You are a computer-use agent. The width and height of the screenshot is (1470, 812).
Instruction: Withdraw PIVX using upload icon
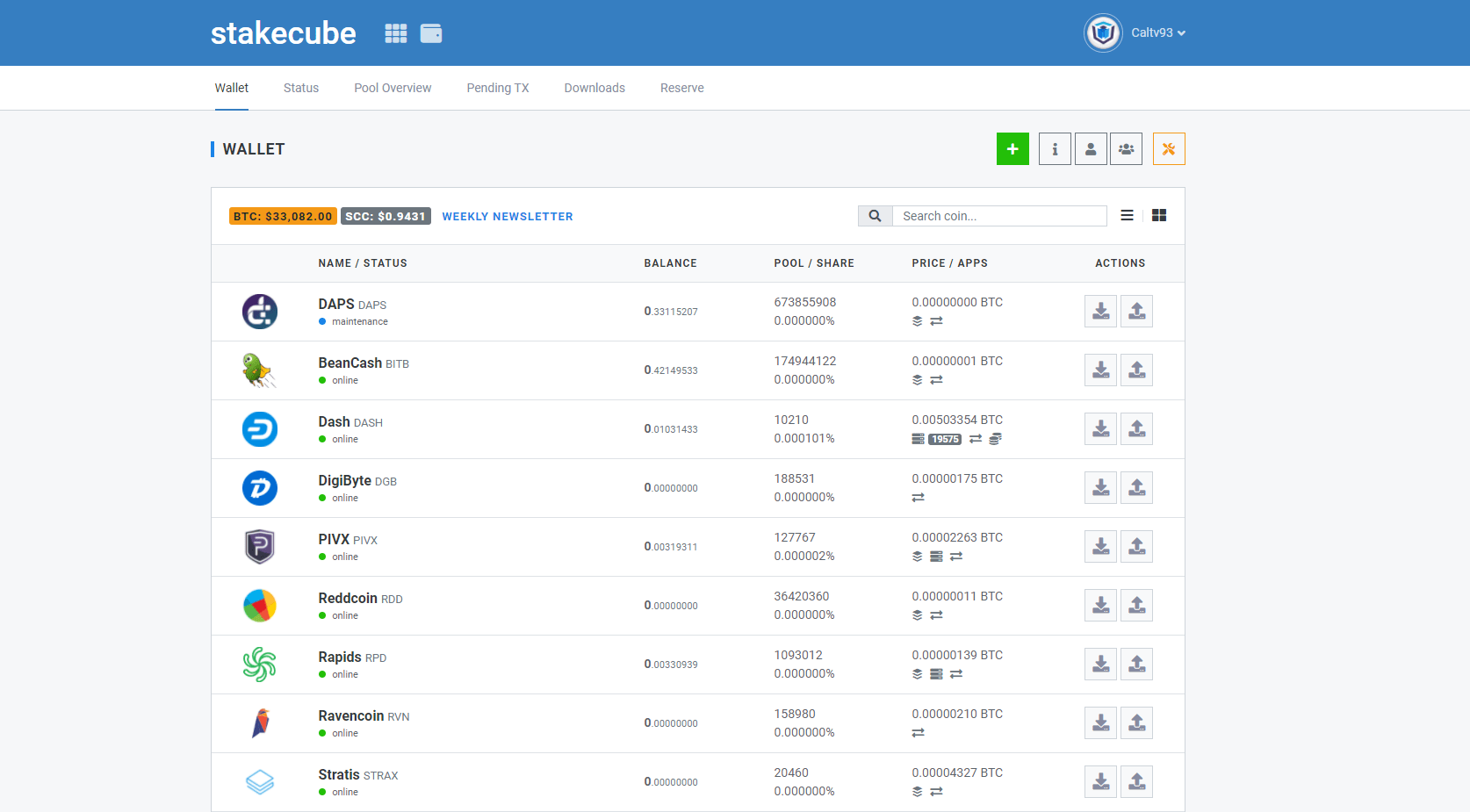click(1136, 547)
